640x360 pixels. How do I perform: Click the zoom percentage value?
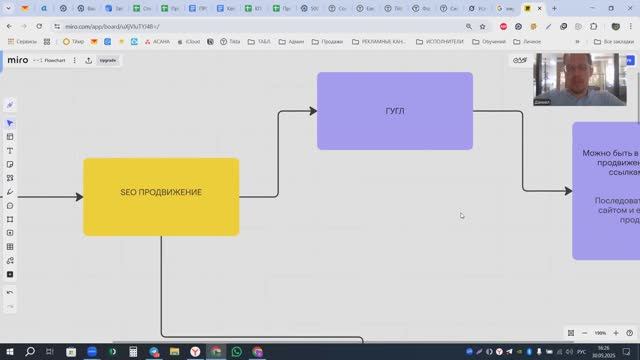[x=600, y=333]
